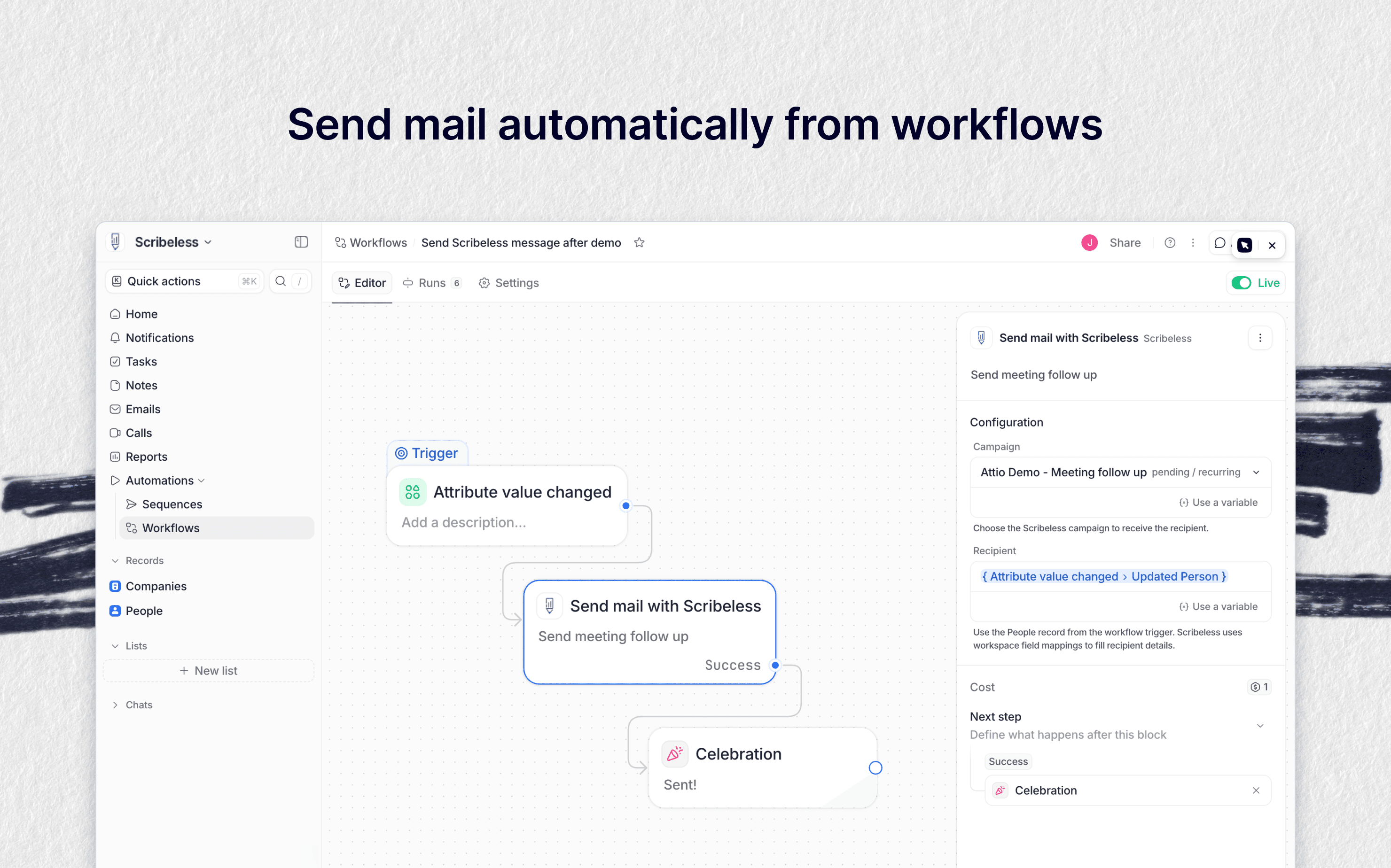
Task: Click the workflow title Send Scribeless message after demo
Action: point(521,243)
